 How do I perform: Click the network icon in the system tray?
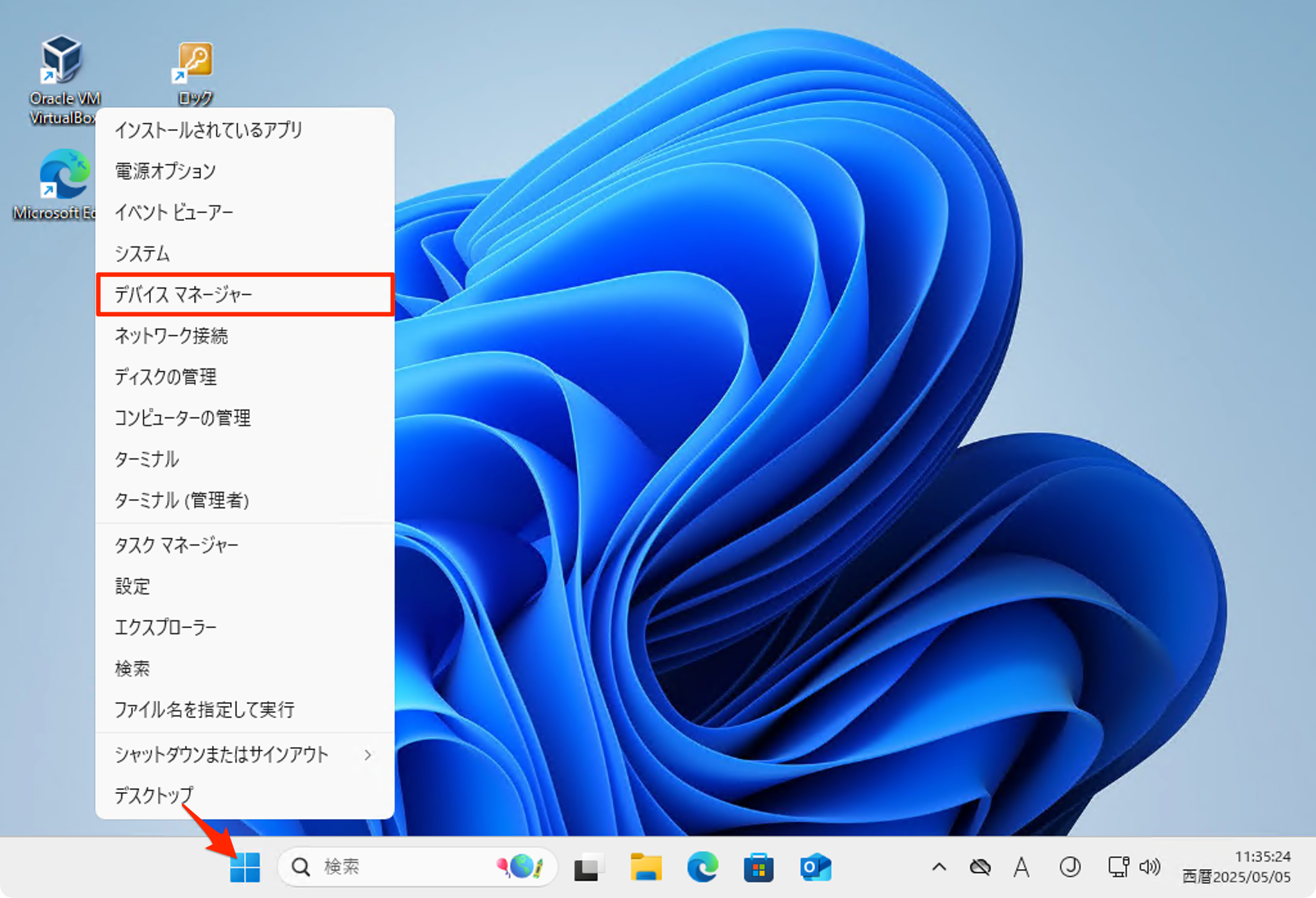click(1118, 866)
